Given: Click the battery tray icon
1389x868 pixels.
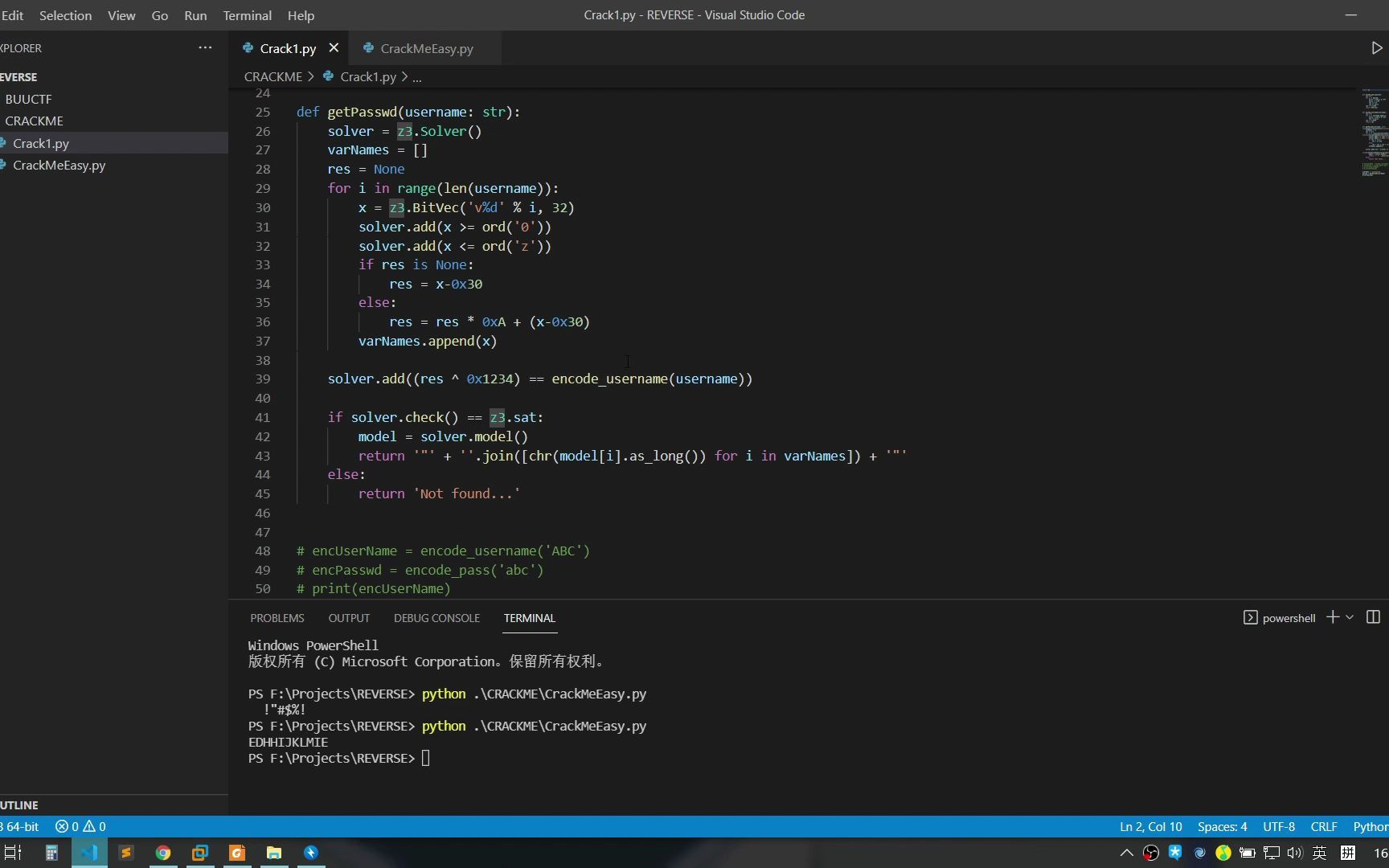Looking at the screenshot, I should (x=1248, y=853).
